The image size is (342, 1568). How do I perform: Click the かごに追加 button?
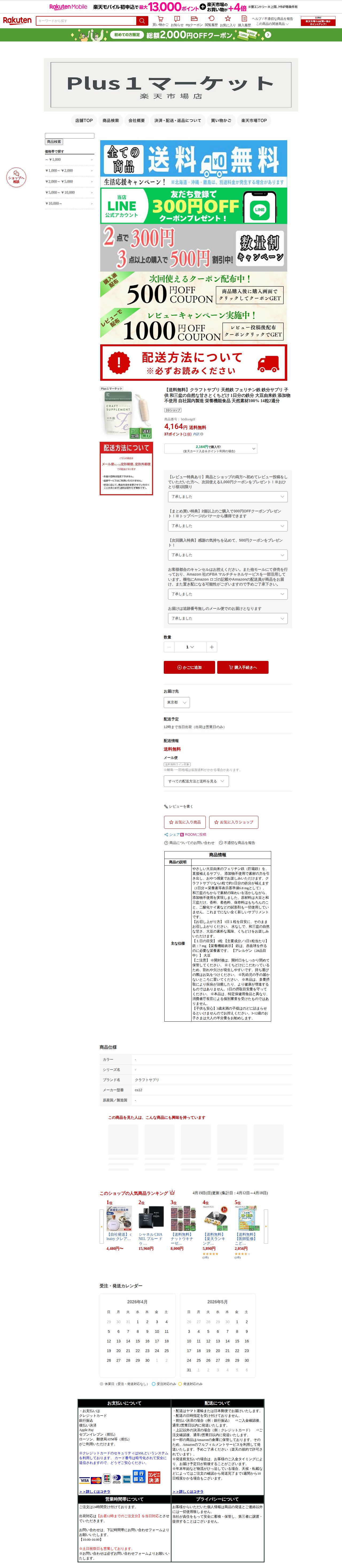[x=189, y=667]
